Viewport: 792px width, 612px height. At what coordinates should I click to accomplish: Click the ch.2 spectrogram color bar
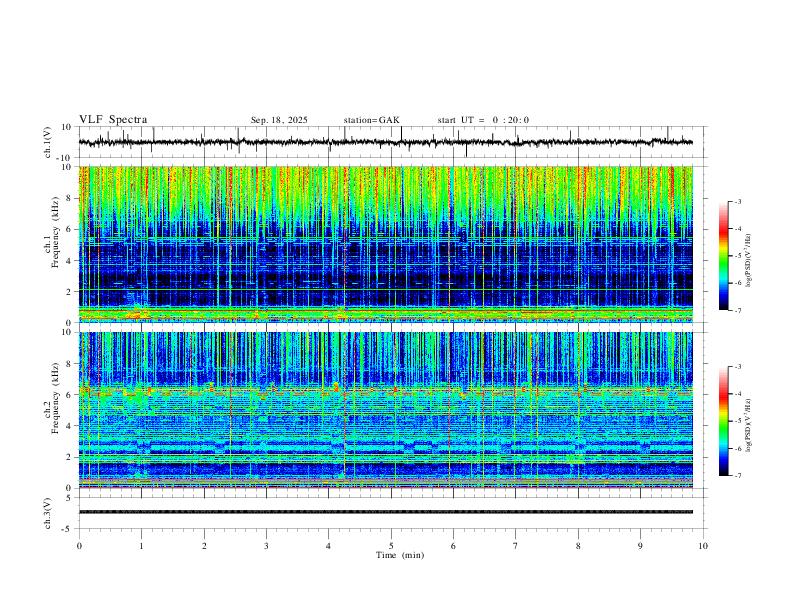[x=723, y=421]
